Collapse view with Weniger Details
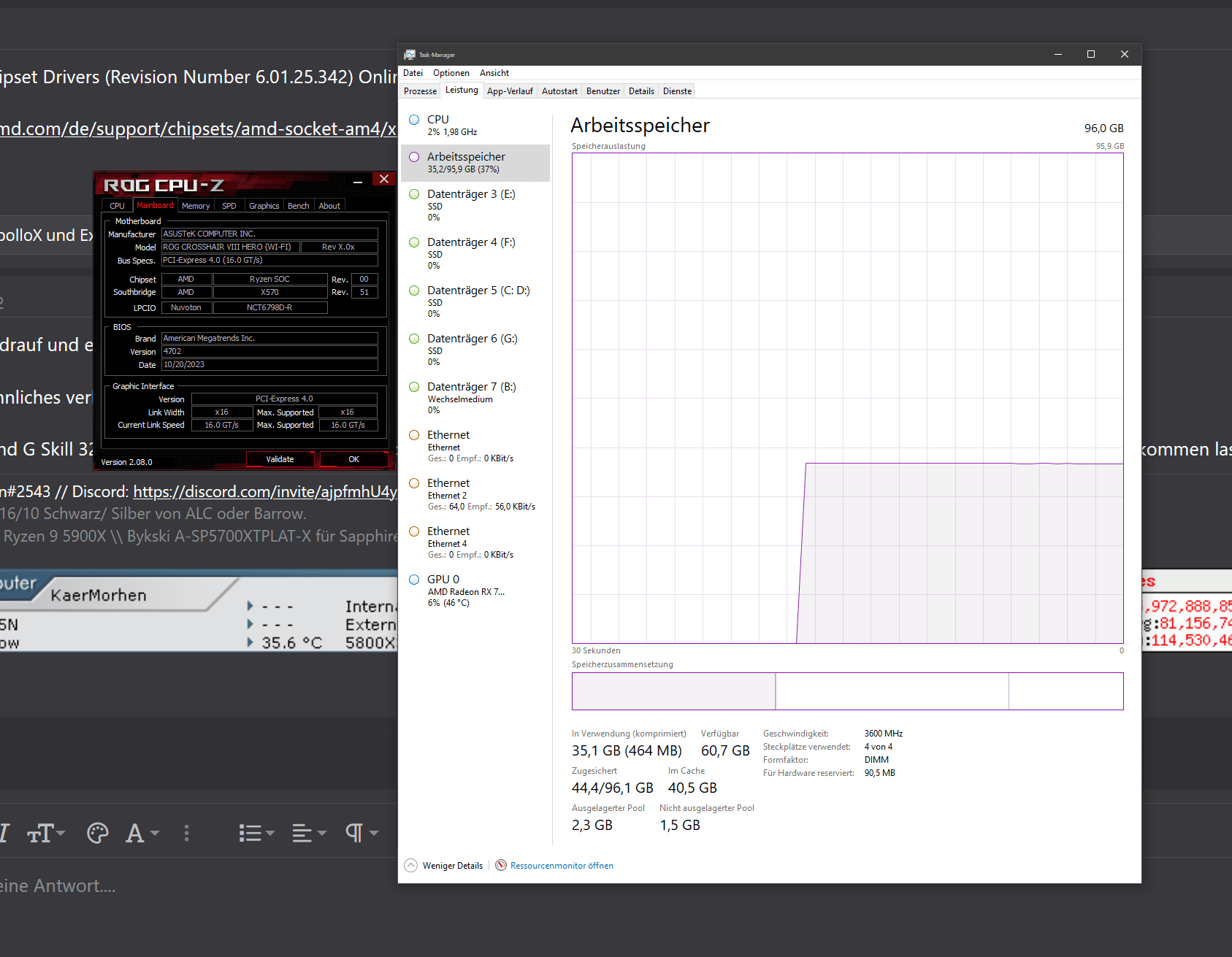This screenshot has width=1232, height=957. (443, 866)
